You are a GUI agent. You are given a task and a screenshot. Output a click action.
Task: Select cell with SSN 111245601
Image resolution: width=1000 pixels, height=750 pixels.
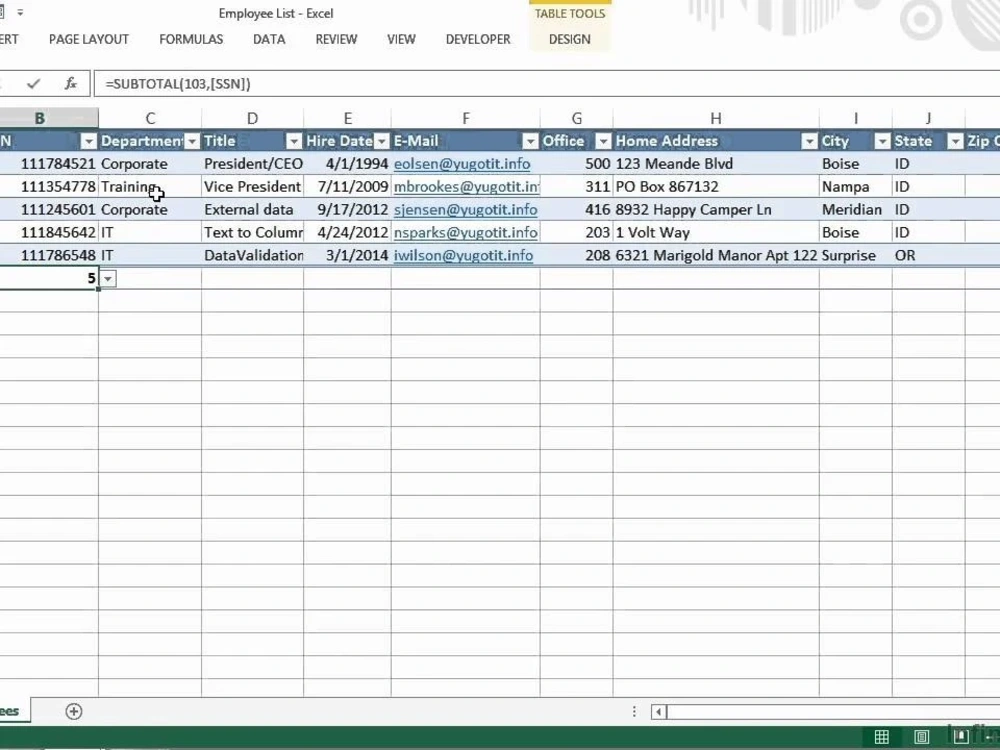pos(49,210)
